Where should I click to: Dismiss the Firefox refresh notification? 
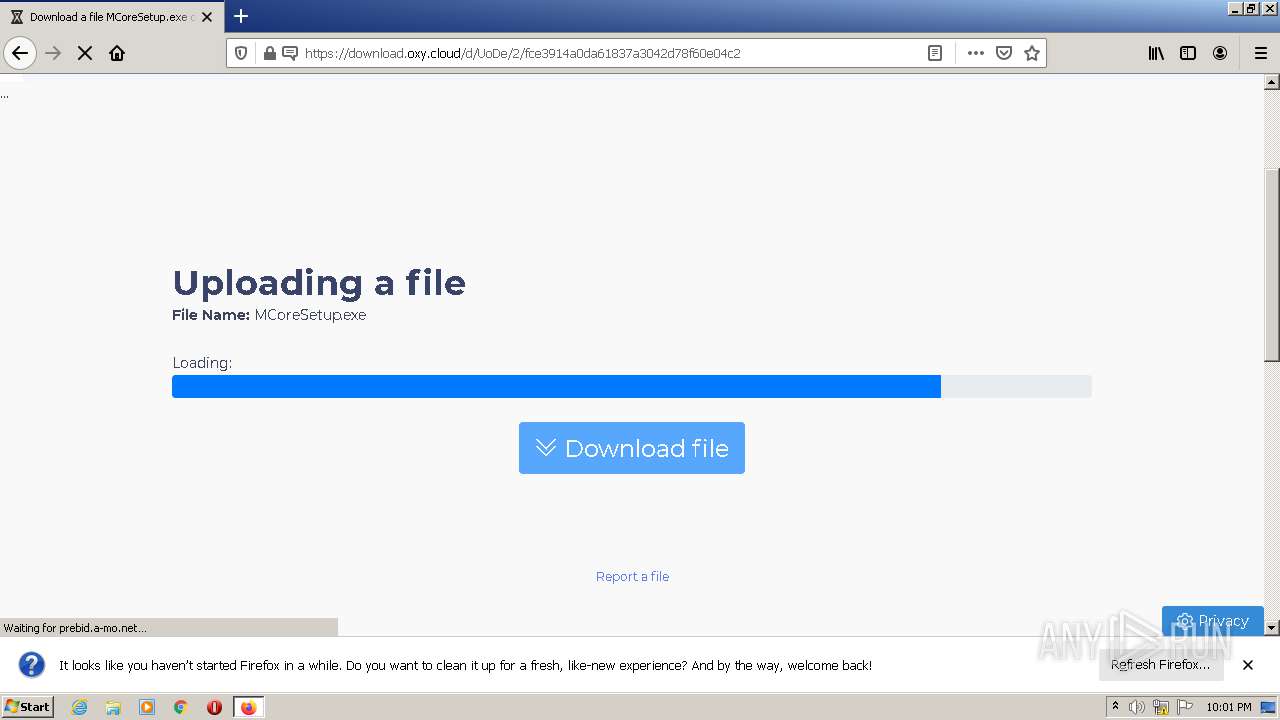coord(1248,665)
